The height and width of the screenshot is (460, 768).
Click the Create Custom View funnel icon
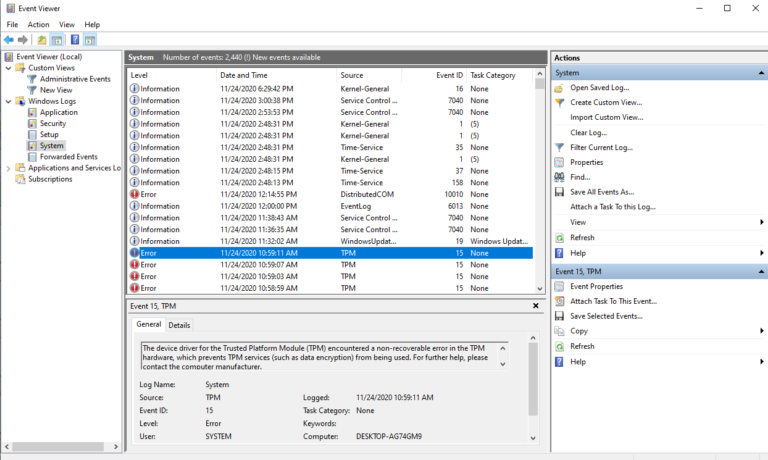(559, 103)
